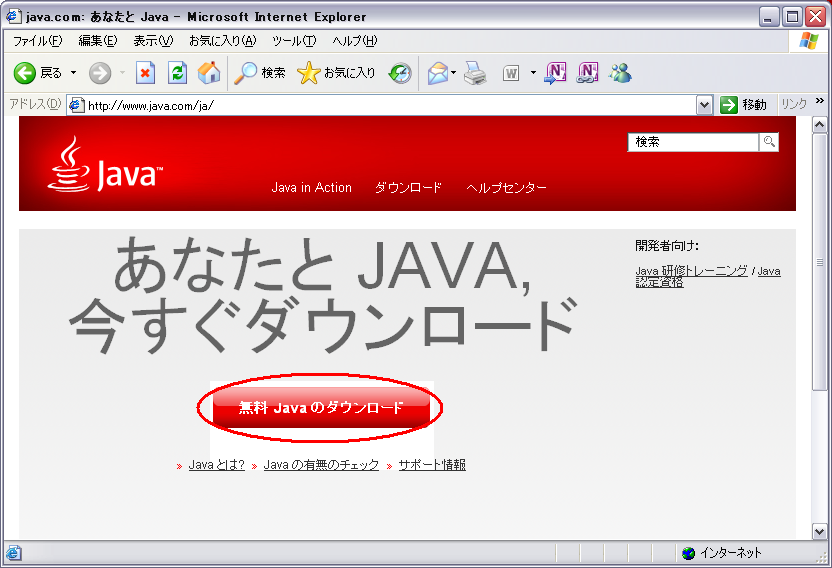Open the Forward history dropdown arrow
The width and height of the screenshot is (832, 568).
122,73
